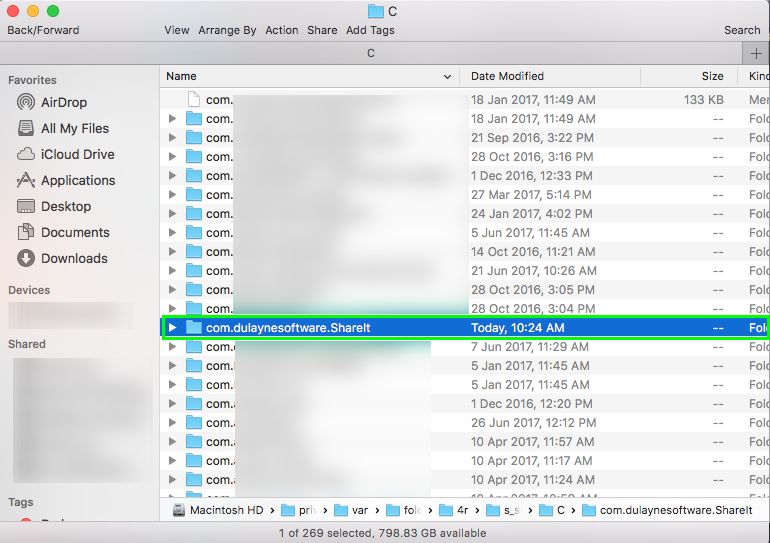
Task: Expand folder modified 21 Sep 2016
Action: coord(172,138)
